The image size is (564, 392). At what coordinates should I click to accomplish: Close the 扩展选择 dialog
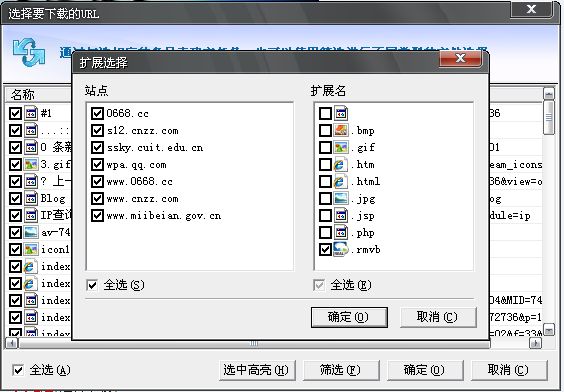[x=460, y=59]
